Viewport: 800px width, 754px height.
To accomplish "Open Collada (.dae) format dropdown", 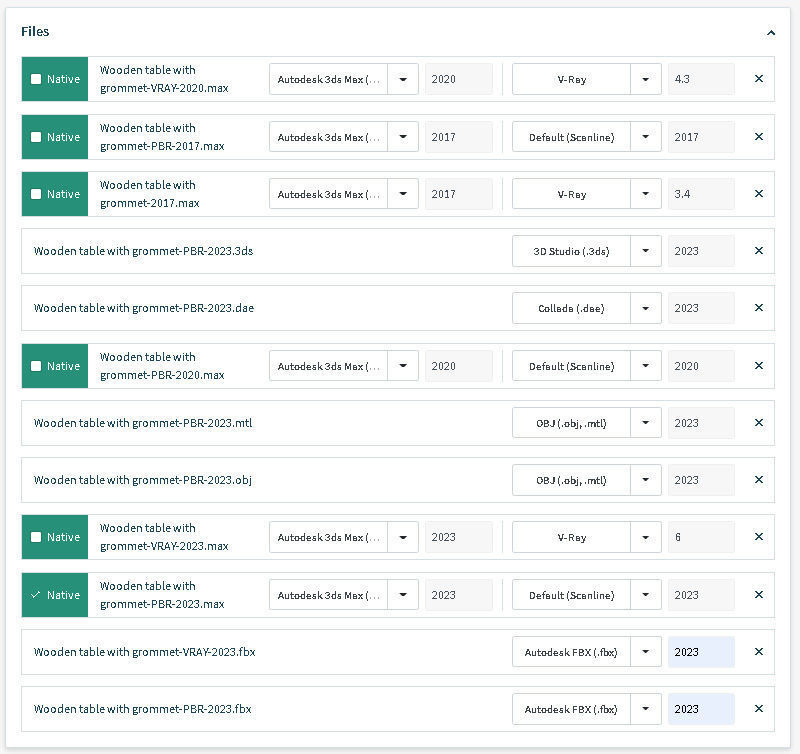I will [x=646, y=308].
